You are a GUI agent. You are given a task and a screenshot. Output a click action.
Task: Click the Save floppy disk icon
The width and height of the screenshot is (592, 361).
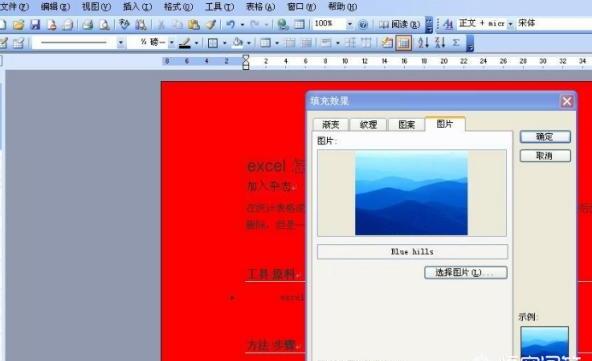[x=35, y=25]
